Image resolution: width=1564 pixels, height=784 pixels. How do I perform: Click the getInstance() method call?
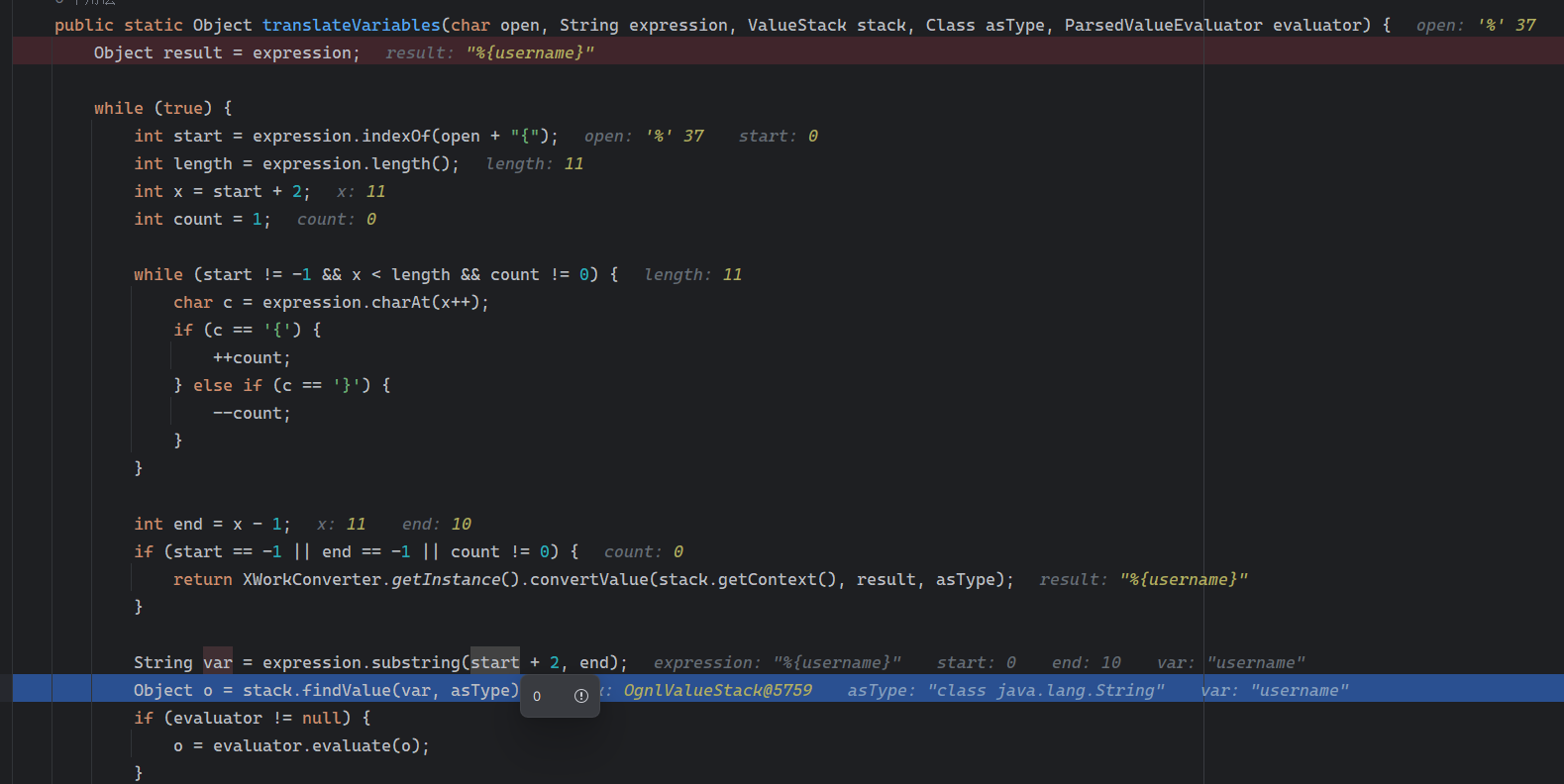456,579
